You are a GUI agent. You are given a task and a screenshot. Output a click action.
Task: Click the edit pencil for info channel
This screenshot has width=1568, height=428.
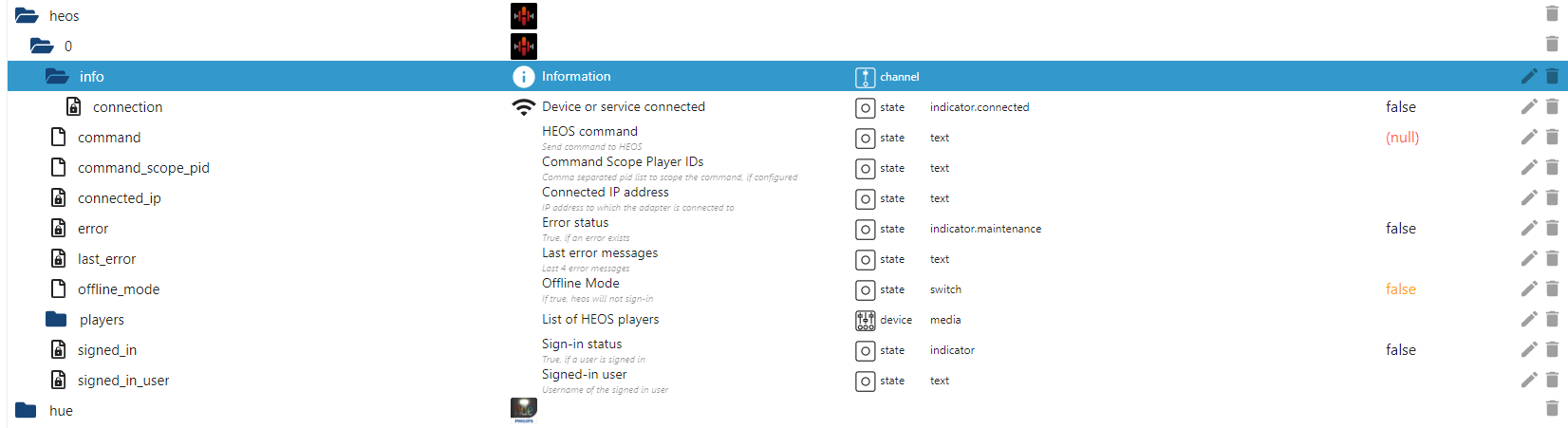coord(1528,76)
